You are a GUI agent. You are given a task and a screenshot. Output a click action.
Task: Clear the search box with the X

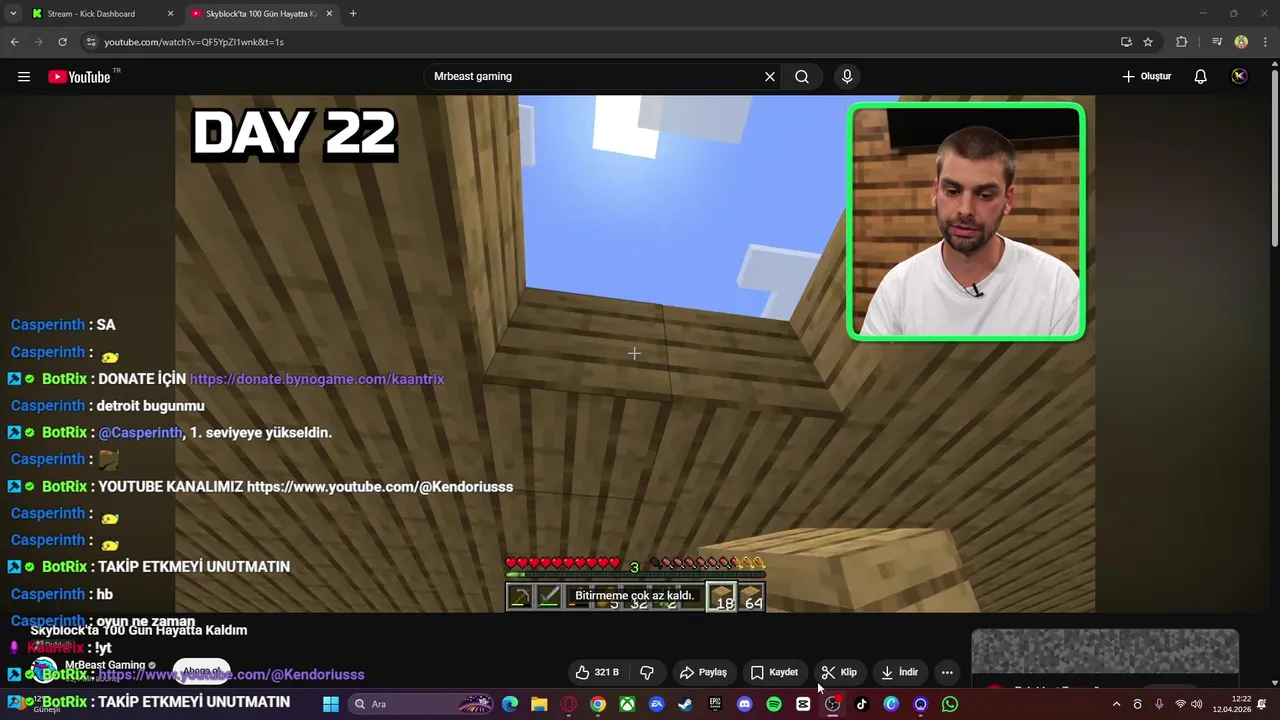click(770, 77)
